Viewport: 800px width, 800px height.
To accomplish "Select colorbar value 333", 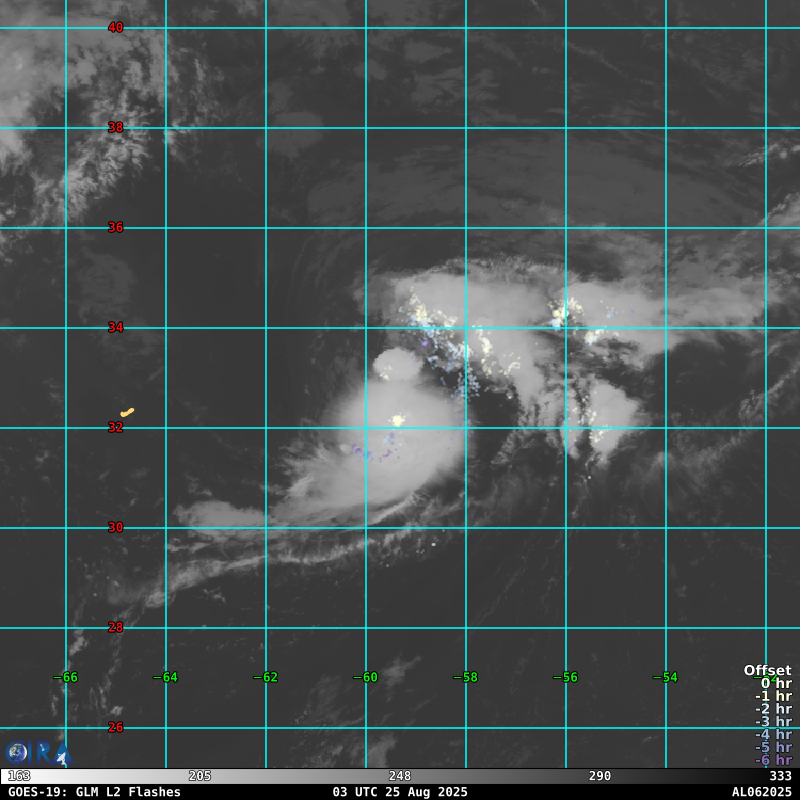I will click(x=781, y=777).
